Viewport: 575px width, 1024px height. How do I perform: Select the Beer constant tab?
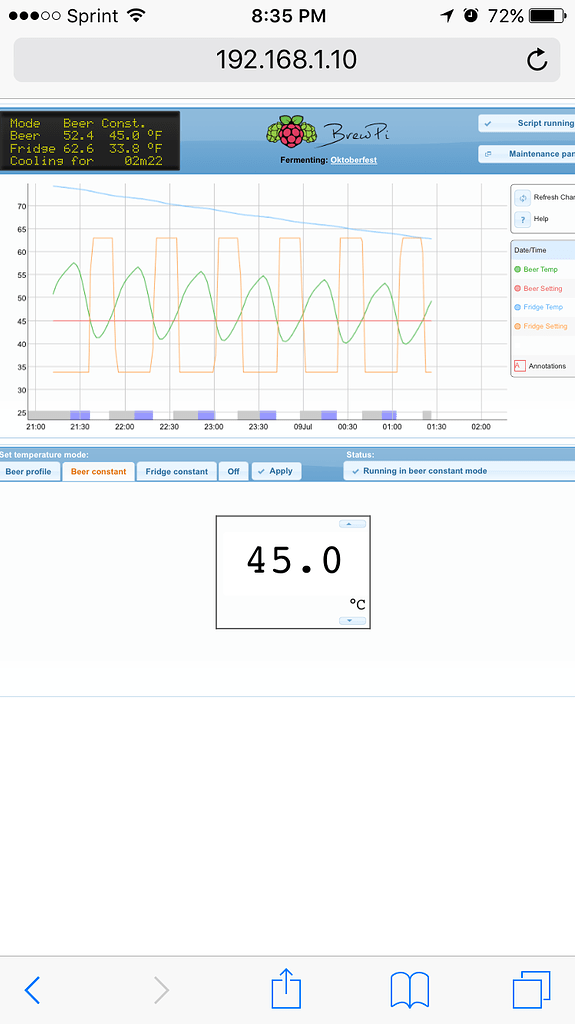99,472
